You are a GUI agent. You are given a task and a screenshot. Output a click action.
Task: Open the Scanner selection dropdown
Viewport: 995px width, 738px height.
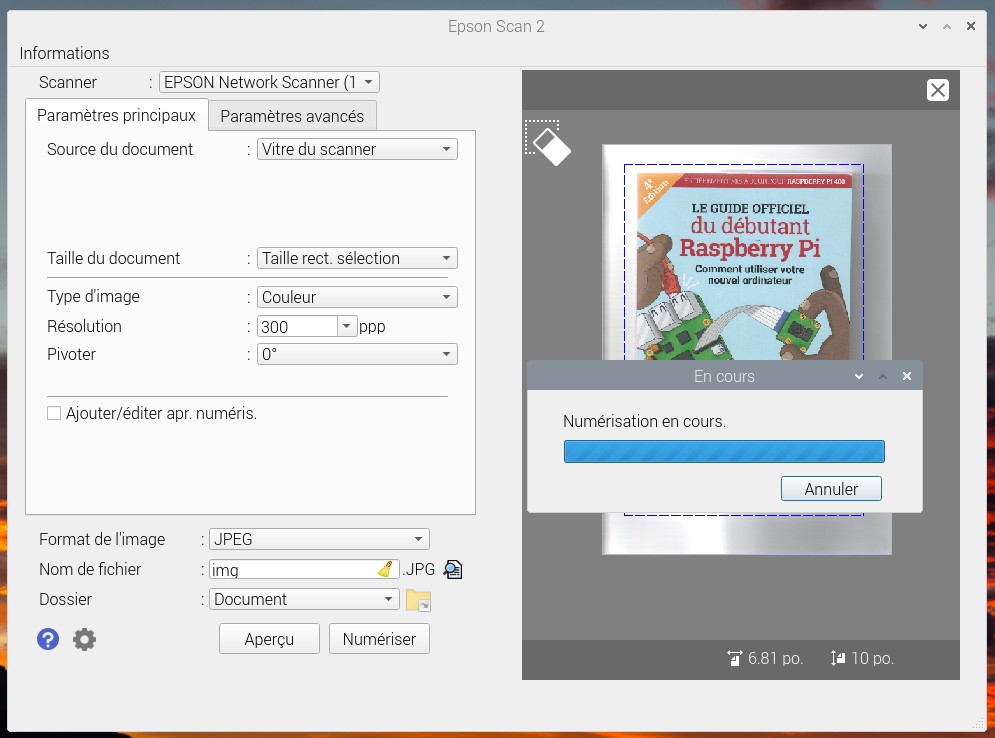(269, 82)
